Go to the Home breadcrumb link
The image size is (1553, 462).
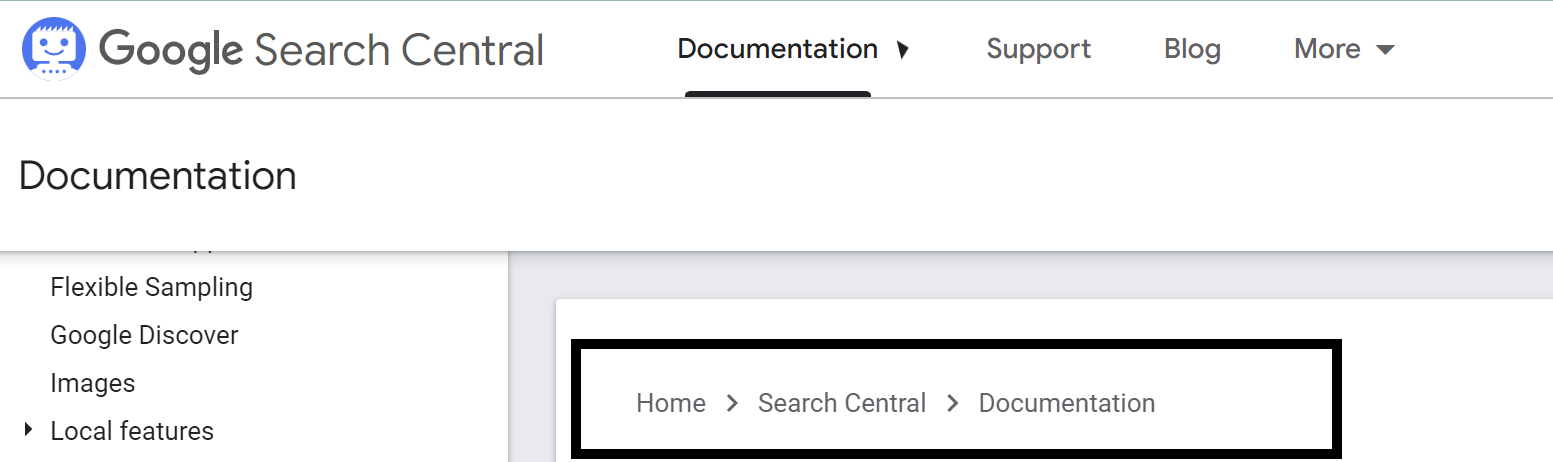tap(671, 403)
